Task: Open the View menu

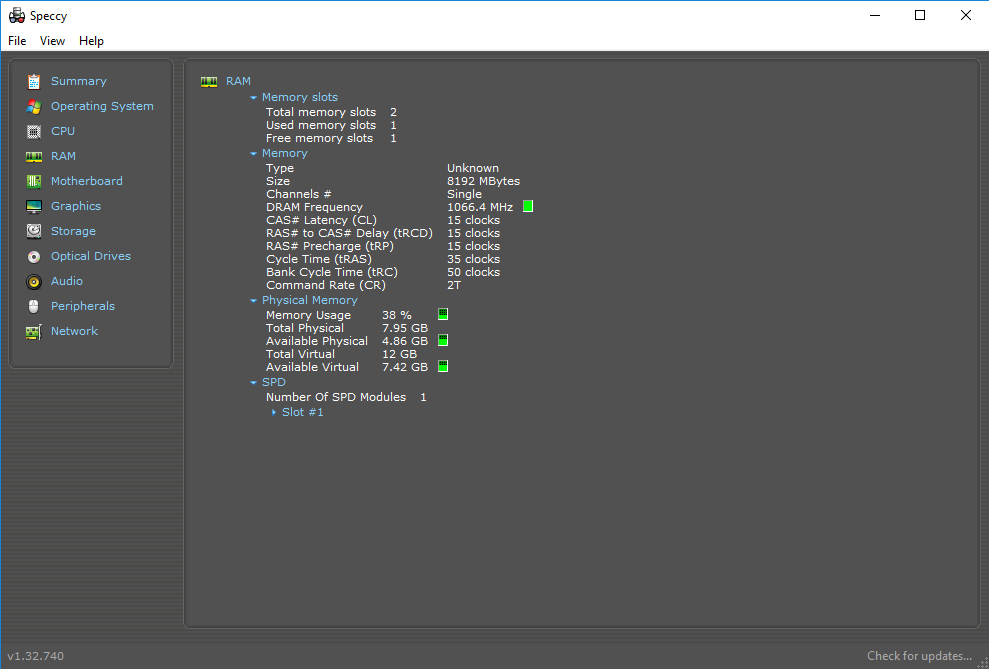Action: click(52, 41)
